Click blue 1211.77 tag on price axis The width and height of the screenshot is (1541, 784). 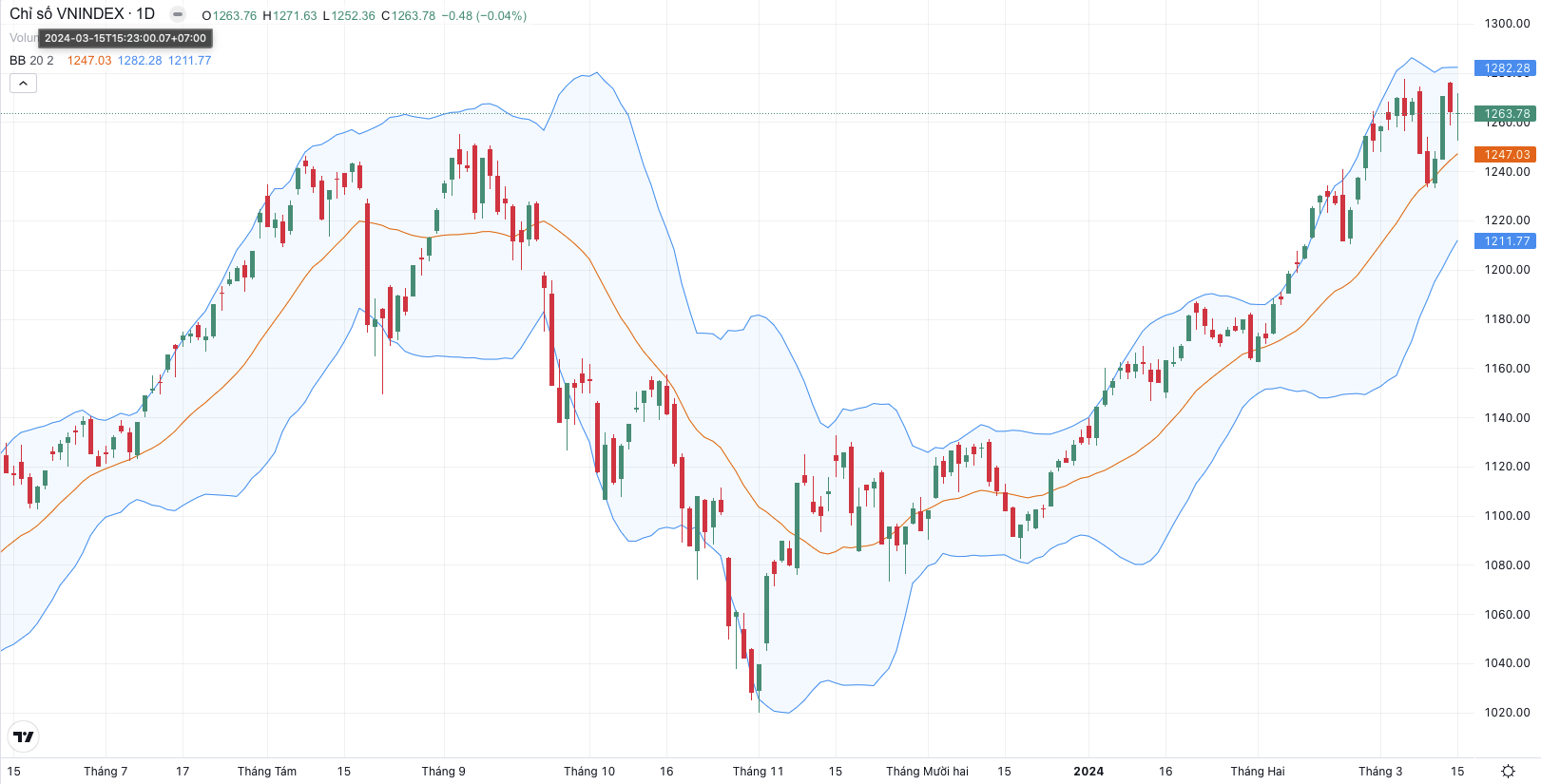(1505, 241)
